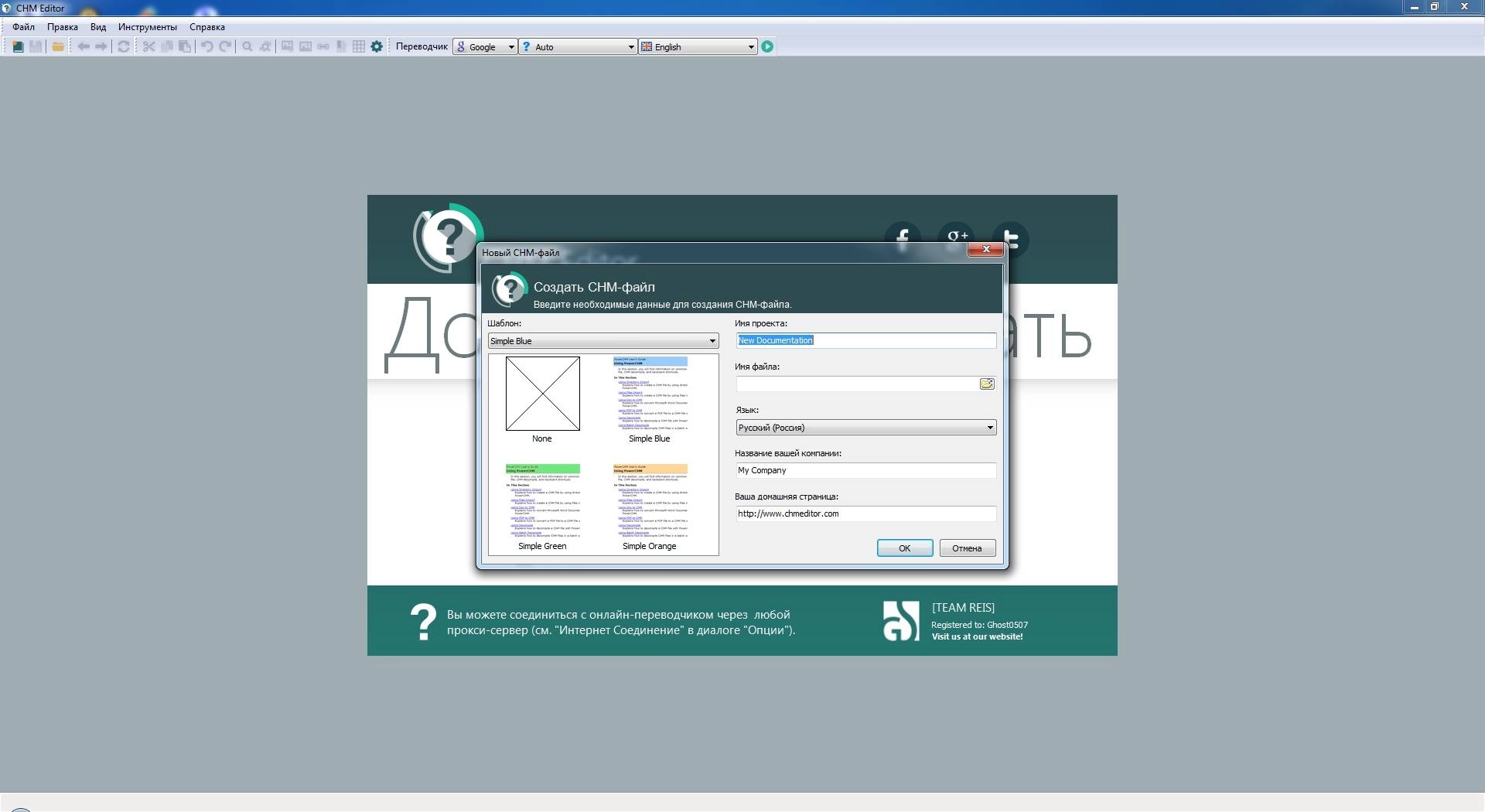
Task: Open the Auto source language dropdown
Action: pyautogui.click(x=578, y=46)
